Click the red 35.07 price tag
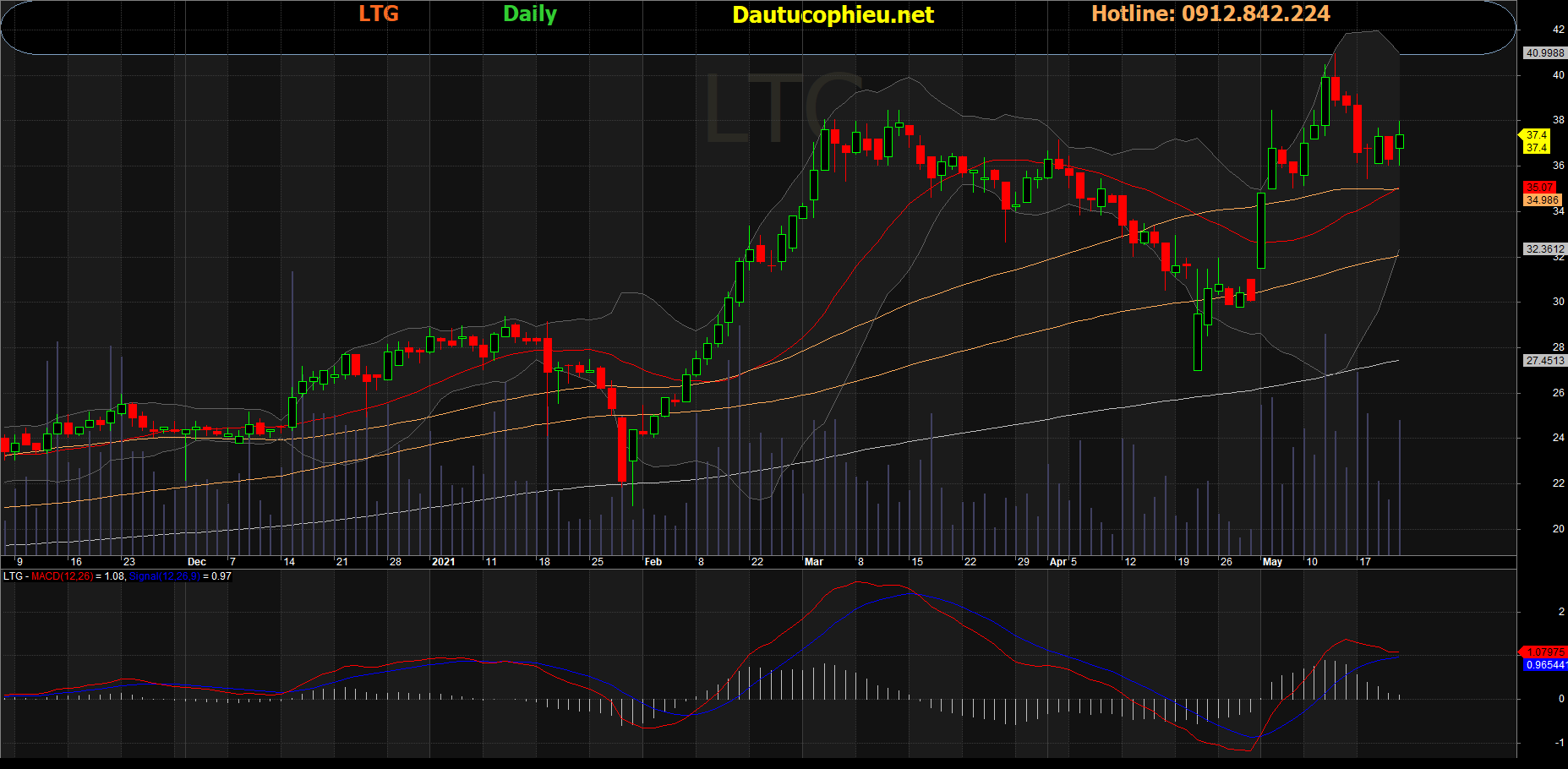Viewport: 1568px width, 769px height. (x=1539, y=188)
